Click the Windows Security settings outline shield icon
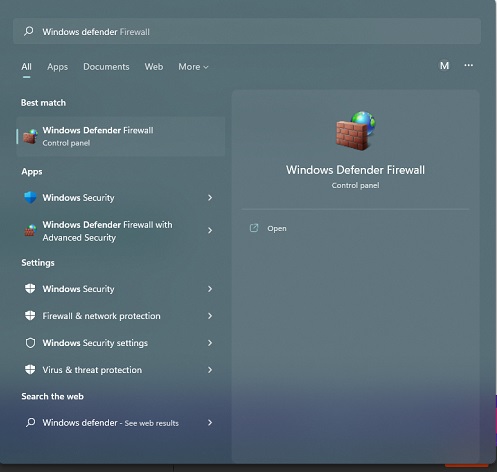Image resolution: width=497 pixels, height=472 pixels. [x=30, y=343]
